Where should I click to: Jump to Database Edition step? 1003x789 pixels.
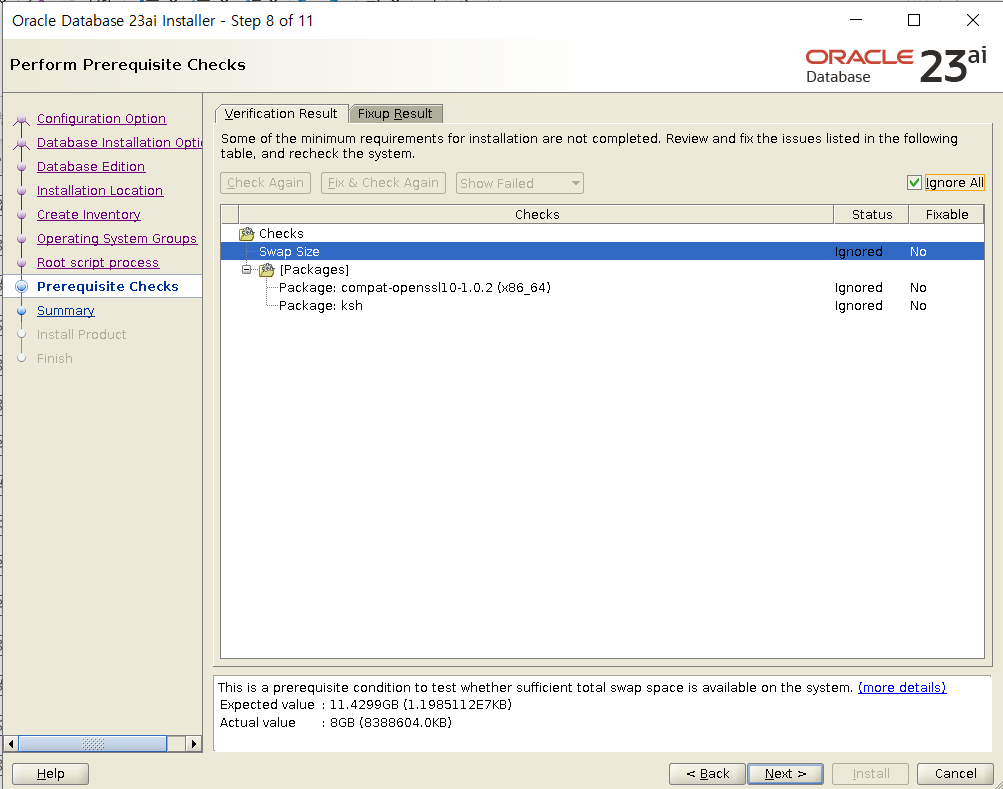coord(91,166)
